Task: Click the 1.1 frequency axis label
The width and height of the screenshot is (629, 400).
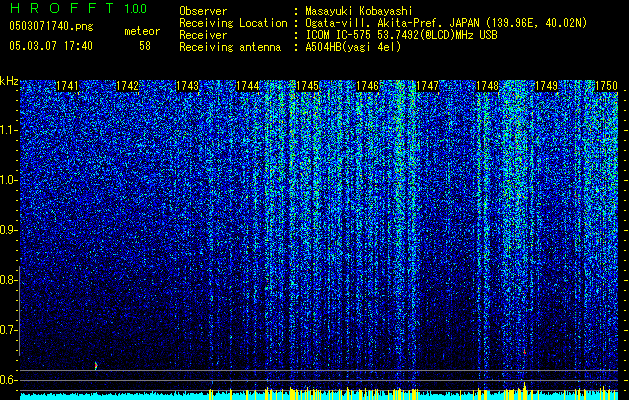Action: [x=8, y=130]
